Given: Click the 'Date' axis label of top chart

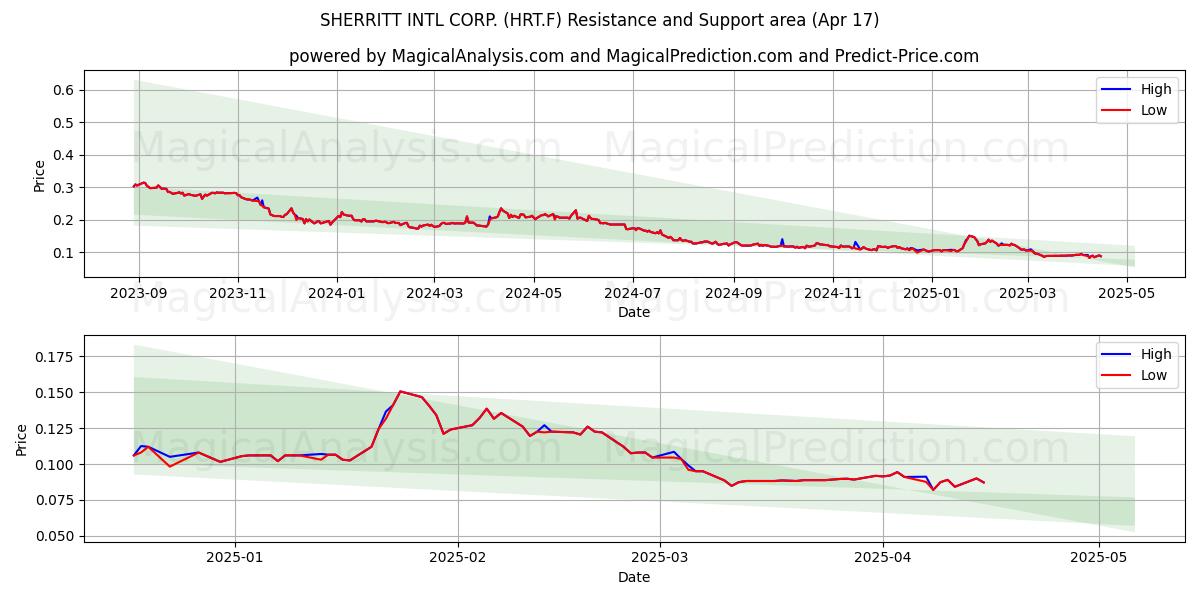Looking at the screenshot, I should click(634, 312).
